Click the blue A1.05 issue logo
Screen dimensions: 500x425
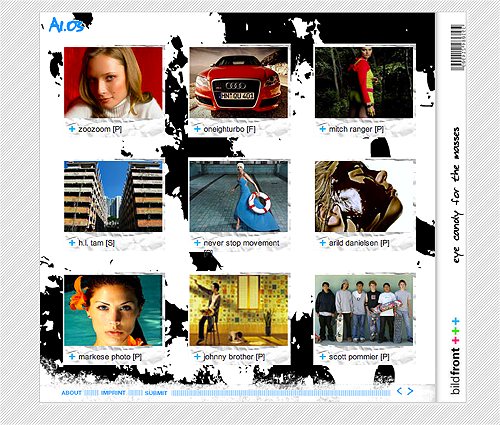pos(66,25)
